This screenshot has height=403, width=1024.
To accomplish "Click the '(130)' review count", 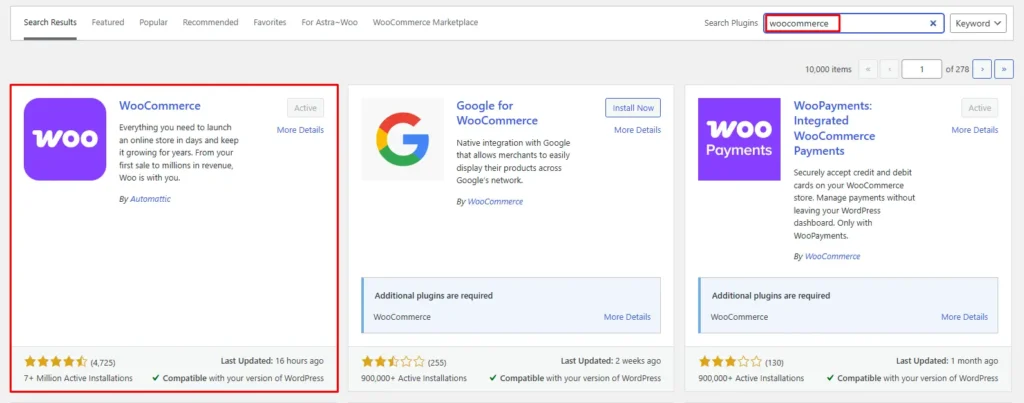I will point(774,363).
